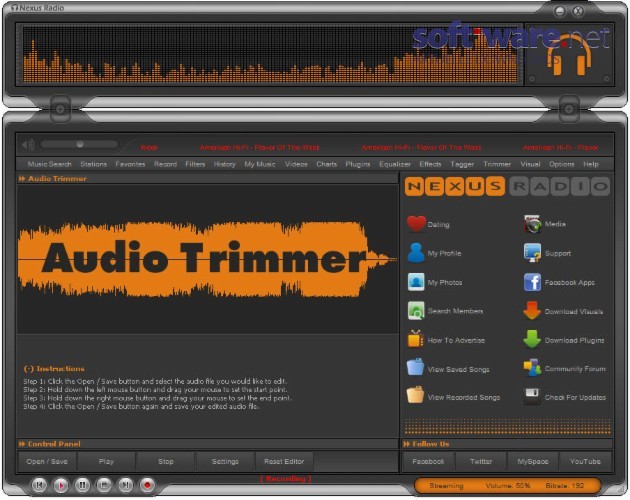
Task: Click the 'Bitrate: 192' status text
Action: click(565, 486)
